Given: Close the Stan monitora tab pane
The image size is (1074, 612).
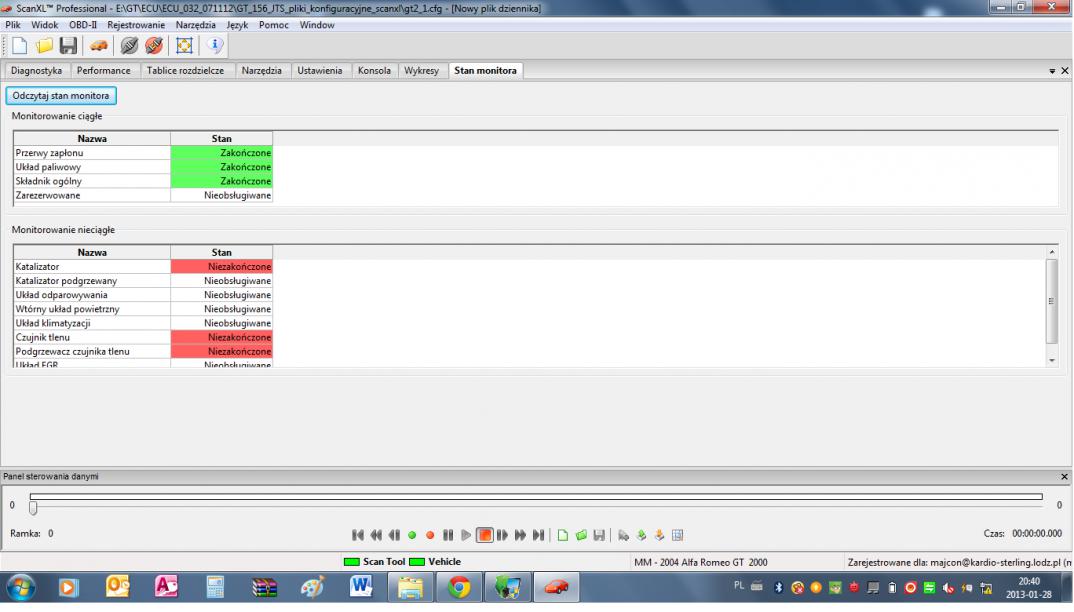Looking at the screenshot, I should coord(1064,71).
